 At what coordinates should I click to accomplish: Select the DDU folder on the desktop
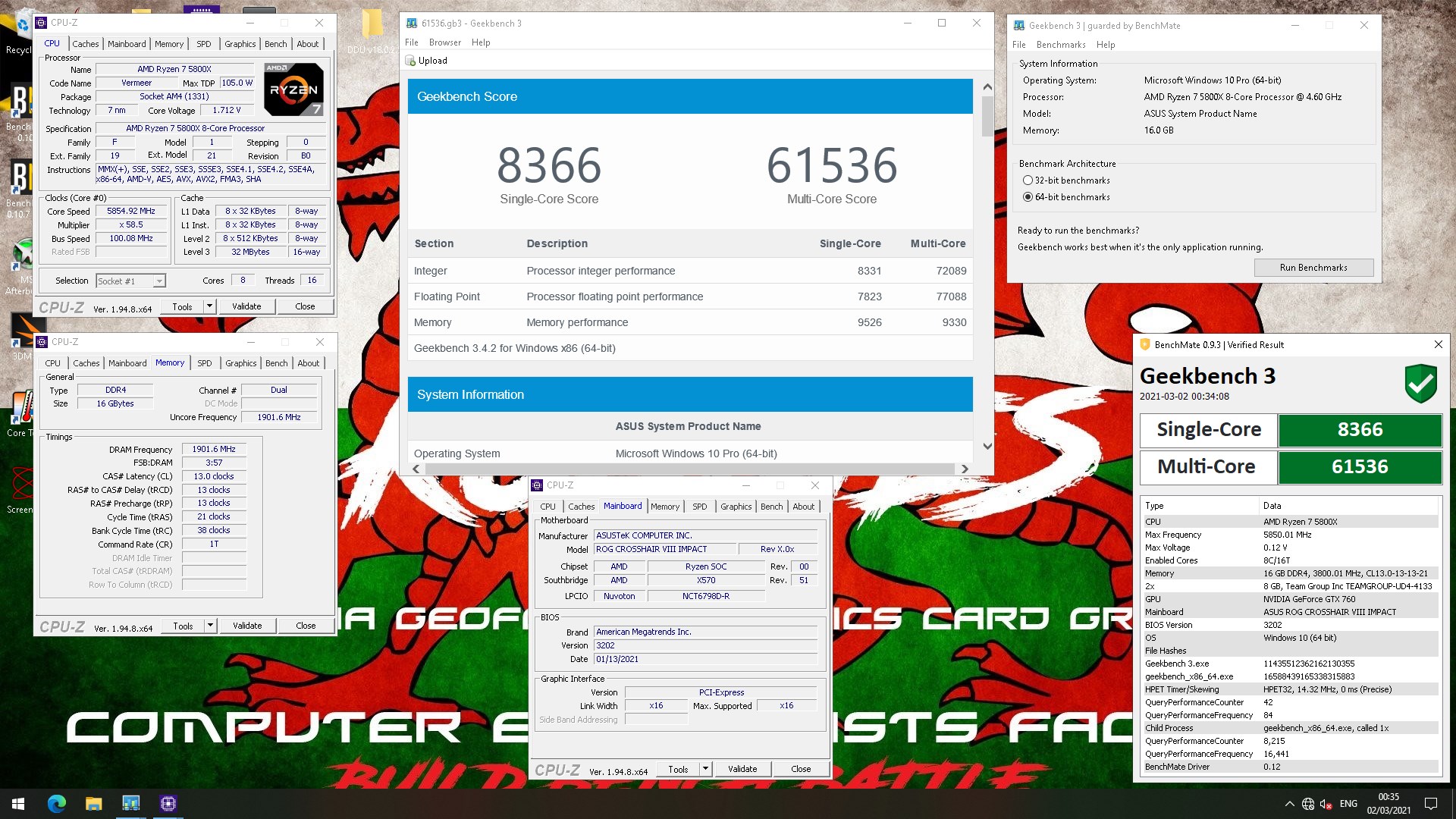click(372, 30)
